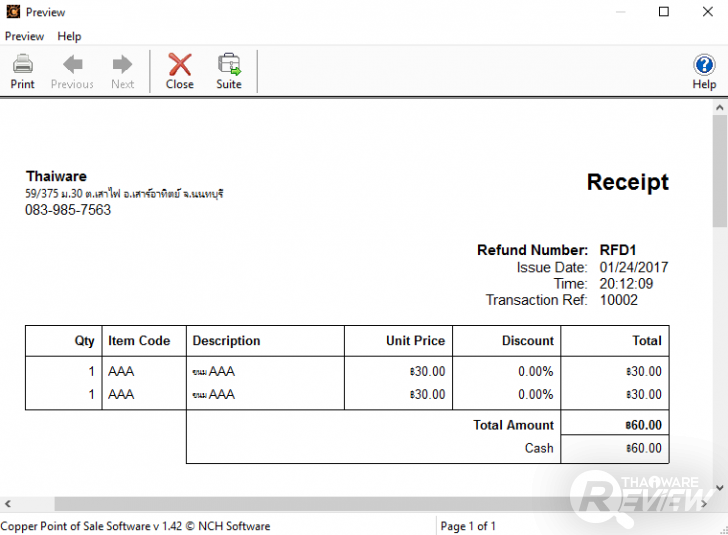The image size is (728, 535).
Task: Click the "Description" column header
Action: coord(226,341)
